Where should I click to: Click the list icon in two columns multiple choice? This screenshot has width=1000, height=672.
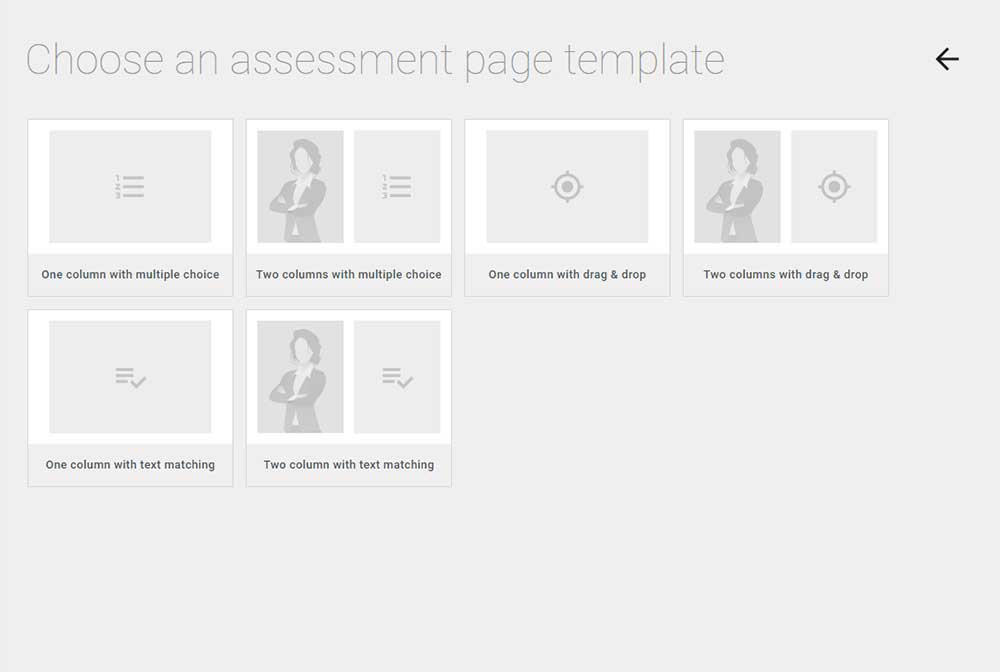398,186
